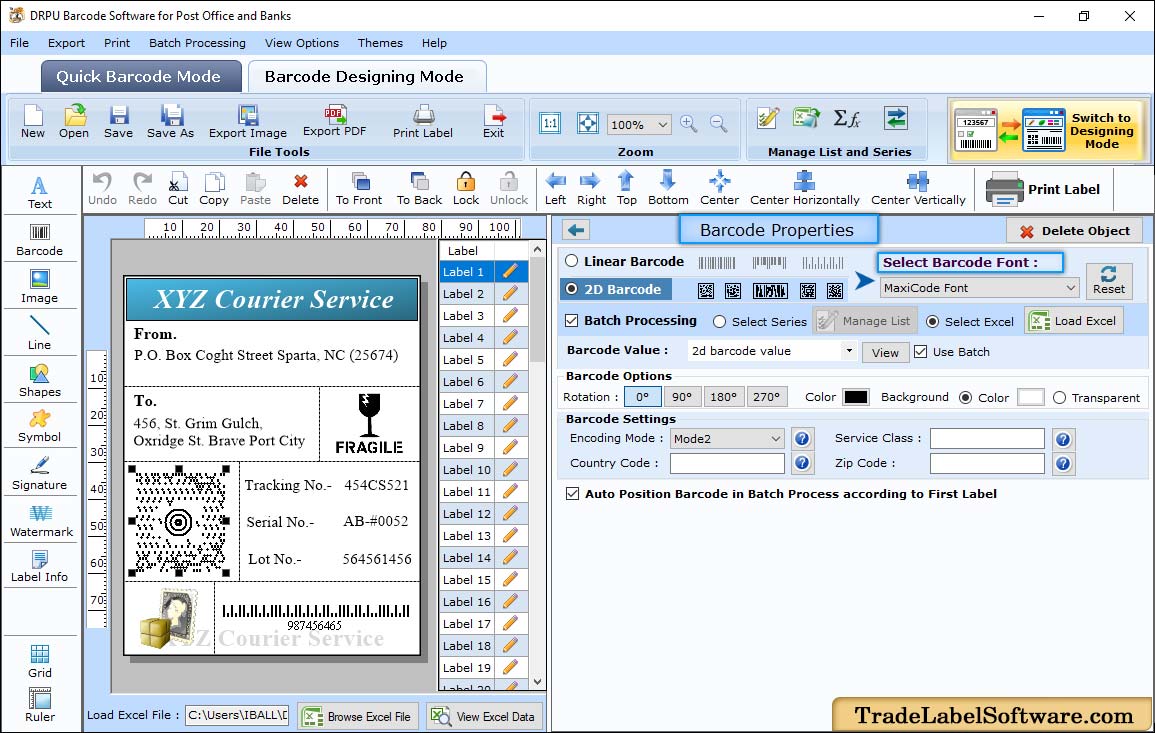Switch to Quick Barcode Mode tab
Viewport: 1155px width, 733px height.
point(141,77)
